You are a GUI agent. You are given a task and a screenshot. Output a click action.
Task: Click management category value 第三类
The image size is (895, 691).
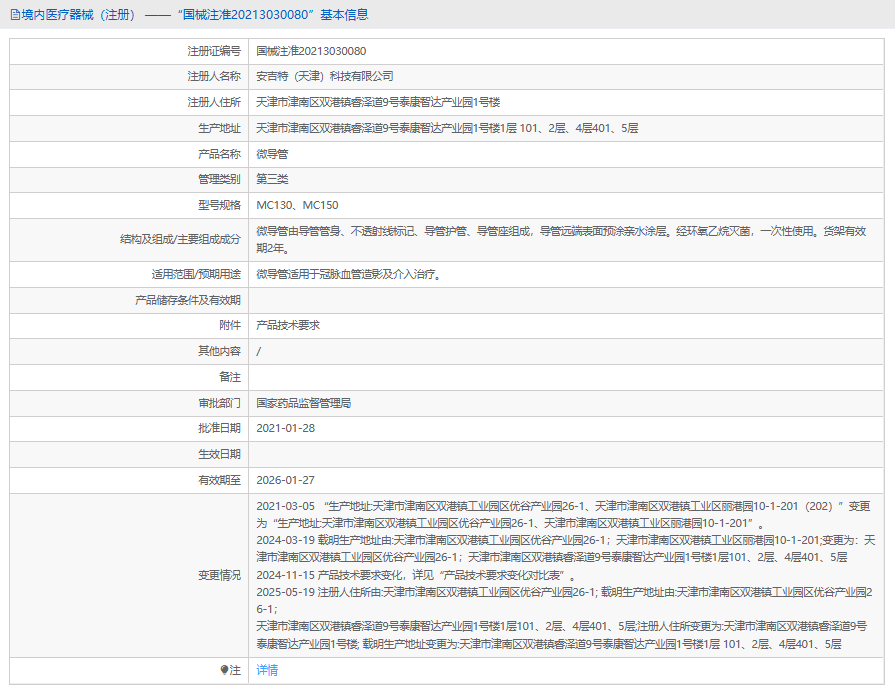272,180
